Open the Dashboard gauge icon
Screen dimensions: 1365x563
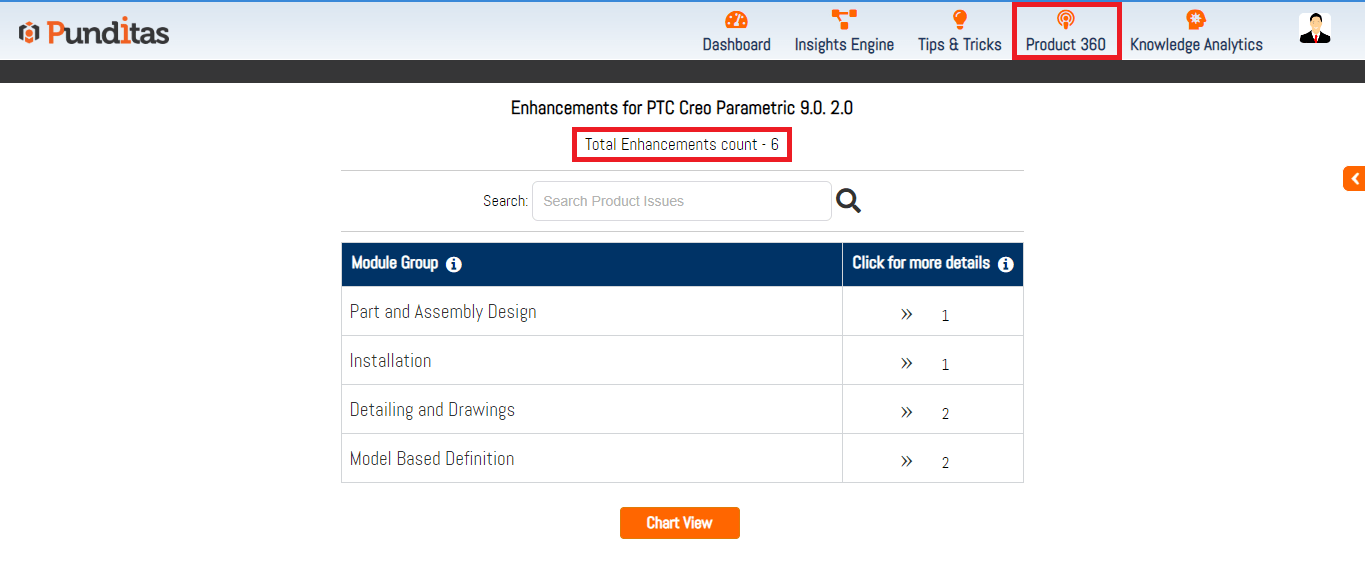click(x=736, y=20)
